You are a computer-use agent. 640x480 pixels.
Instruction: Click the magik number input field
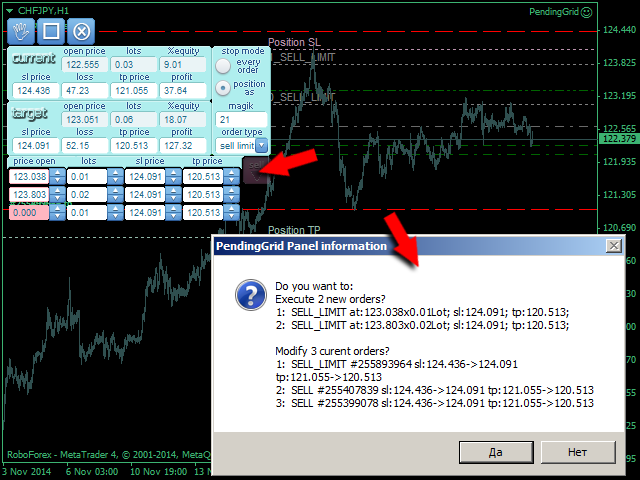(x=240, y=119)
